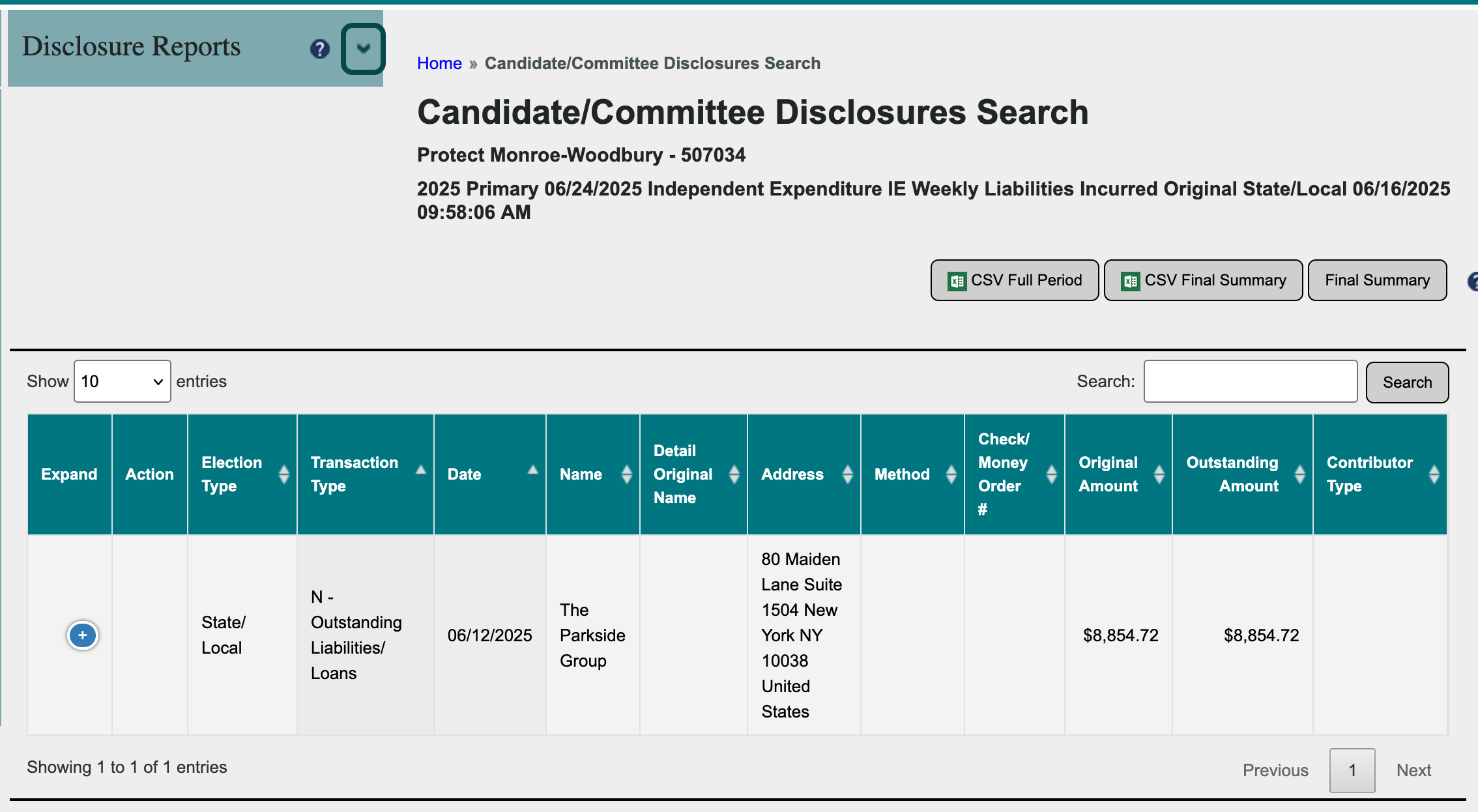Click the Excel icon on CSV Full Period
1478x812 pixels.
[x=957, y=281]
